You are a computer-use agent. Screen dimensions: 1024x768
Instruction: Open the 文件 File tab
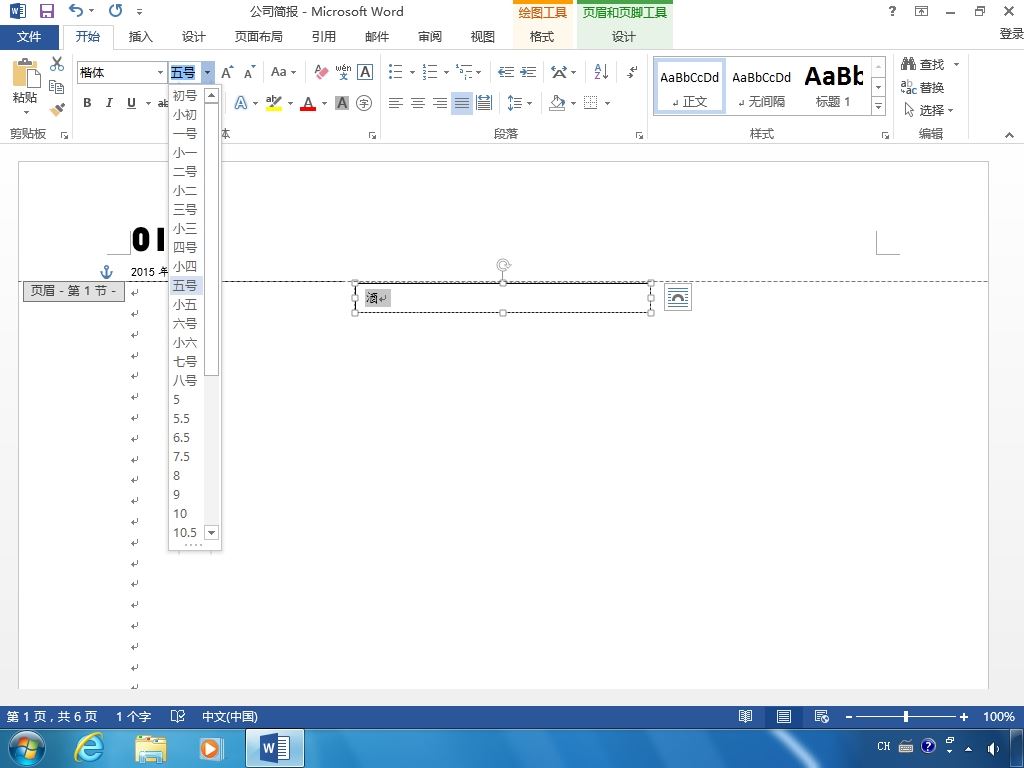[x=29, y=37]
